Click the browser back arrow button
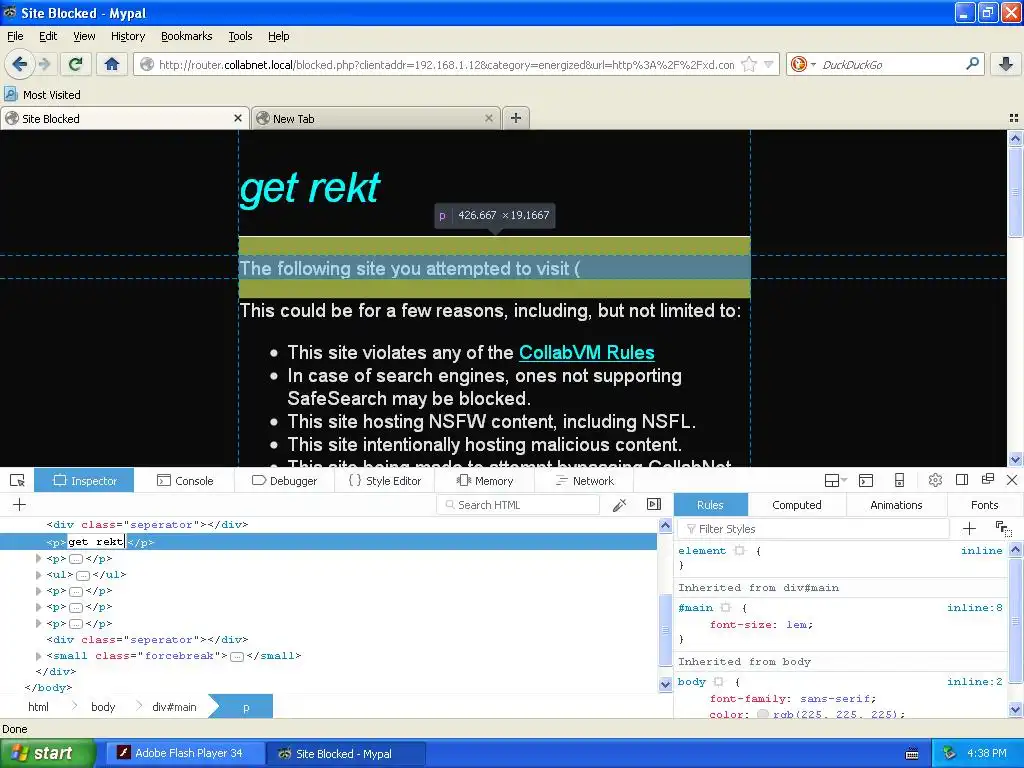 click(x=20, y=64)
